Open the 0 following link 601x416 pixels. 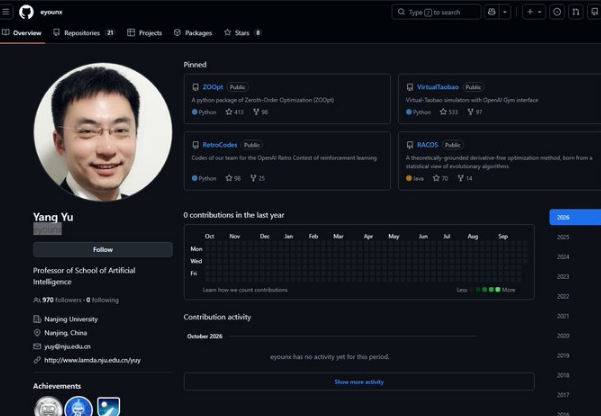102,300
